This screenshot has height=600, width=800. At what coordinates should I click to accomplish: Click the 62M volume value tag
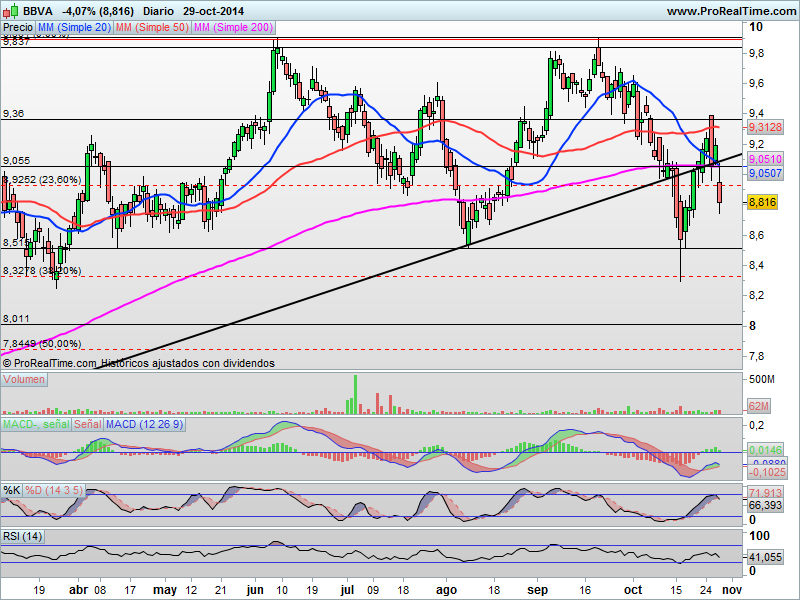tap(759, 407)
